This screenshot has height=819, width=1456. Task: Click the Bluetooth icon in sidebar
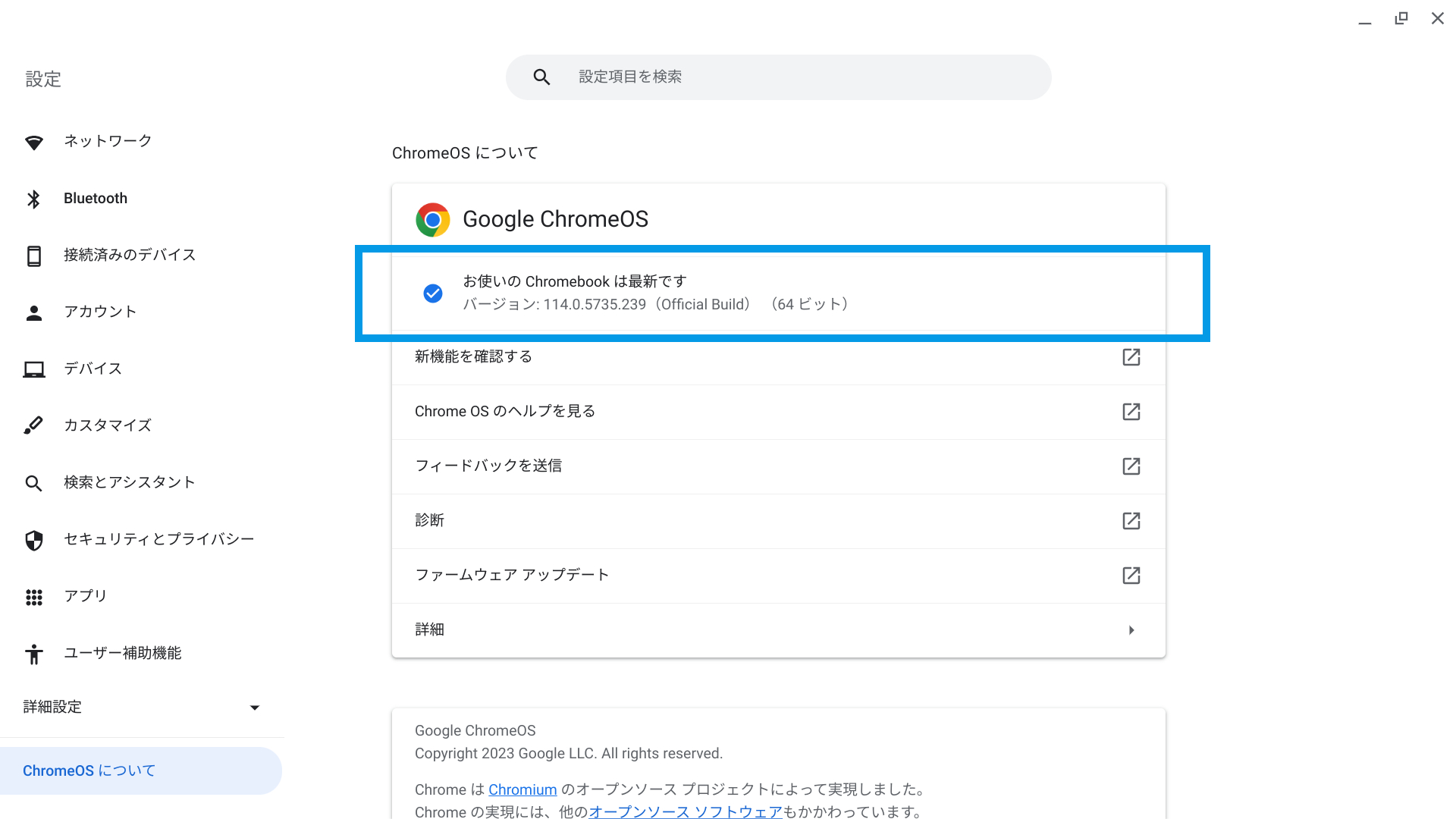tap(34, 199)
